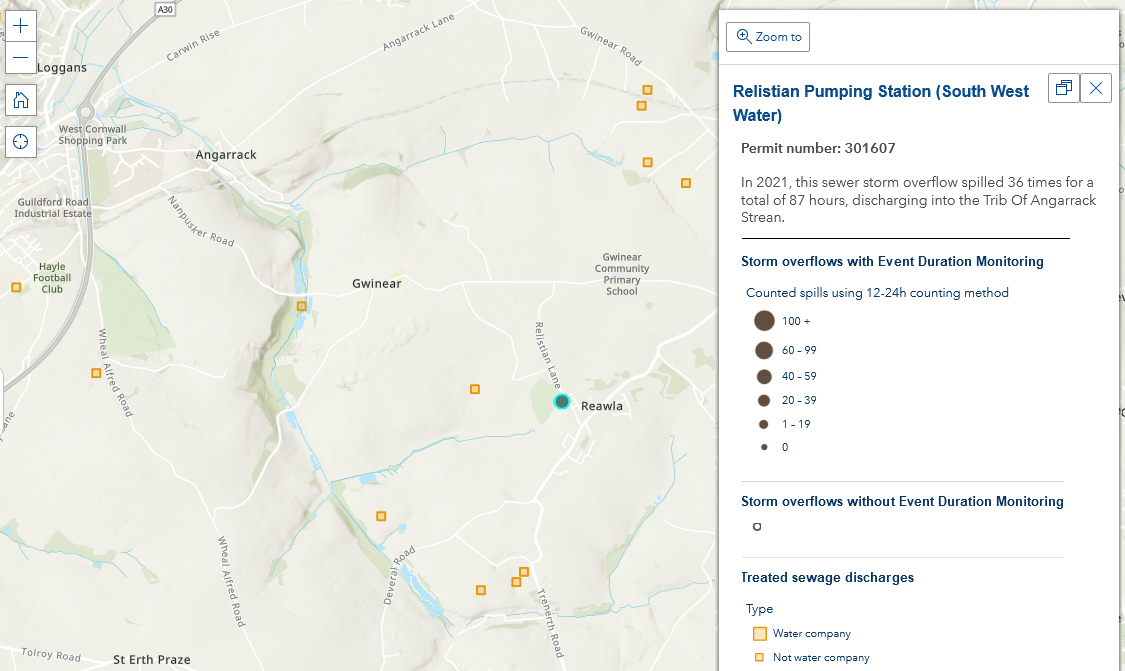Image resolution: width=1125 pixels, height=671 pixels.
Task: Zoom in on the map
Action: pyautogui.click(x=20, y=26)
